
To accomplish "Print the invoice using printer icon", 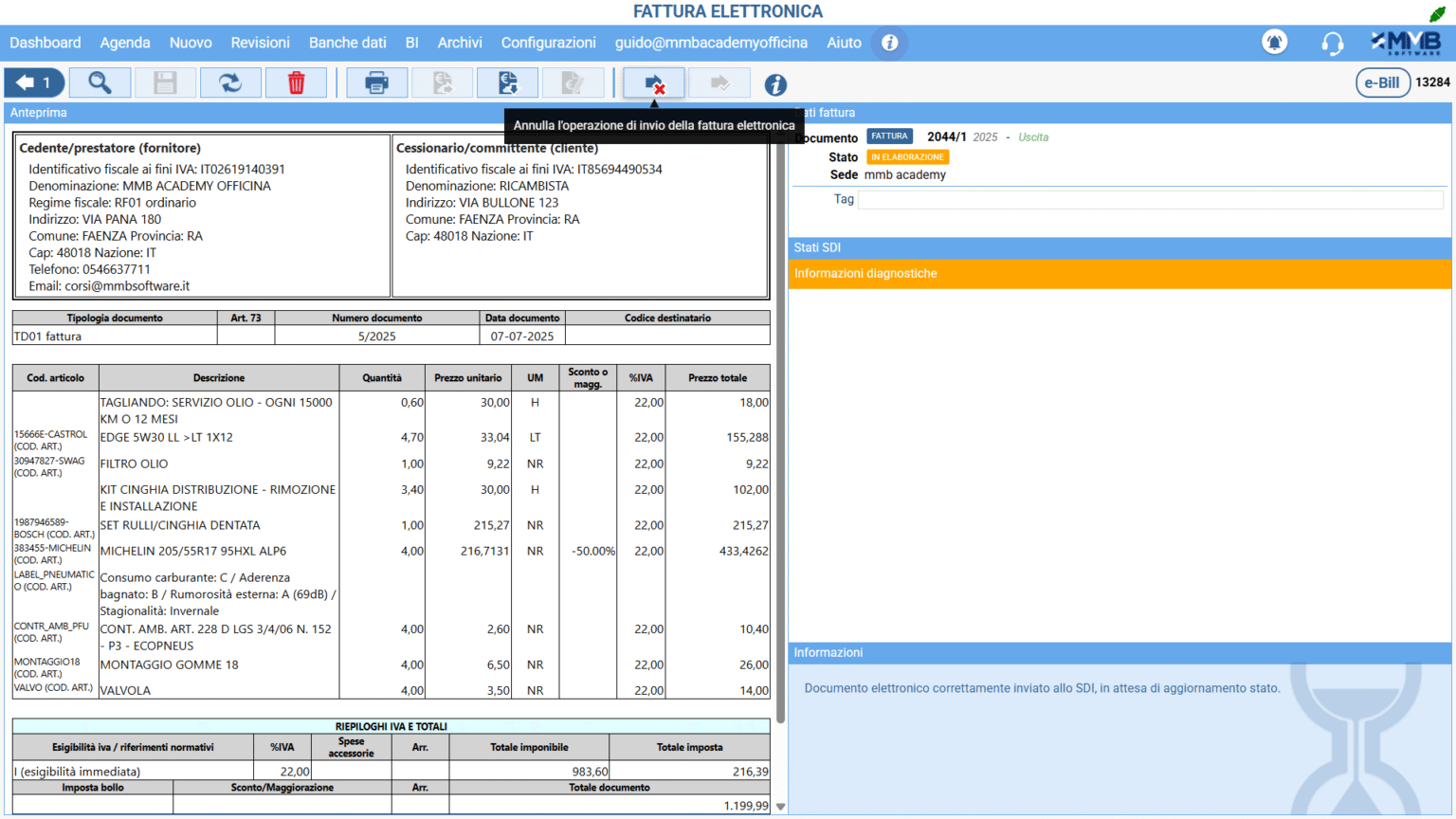I will [376, 83].
